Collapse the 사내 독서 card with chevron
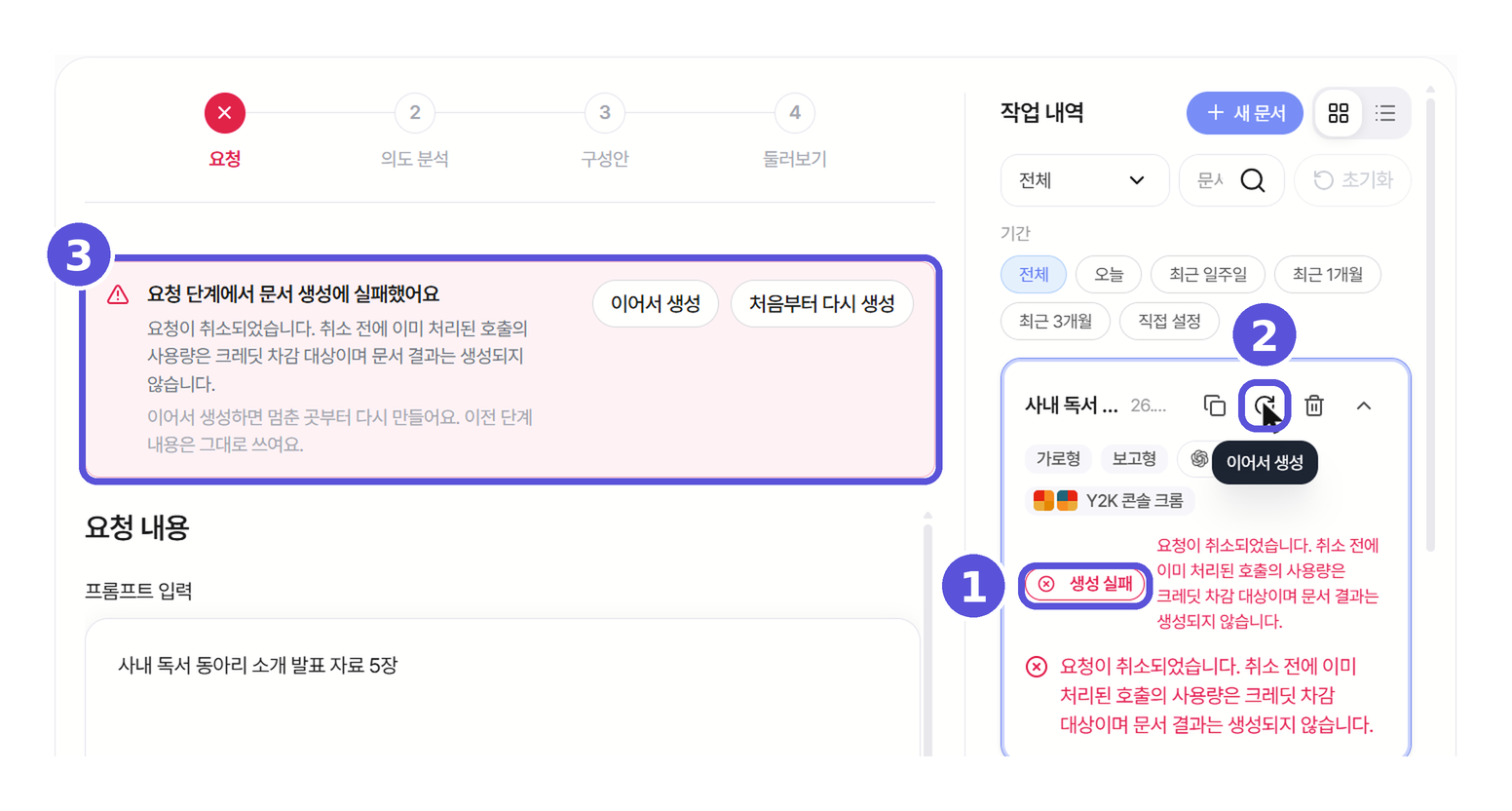Screen dimensions: 1512x811 tap(1364, 405)
